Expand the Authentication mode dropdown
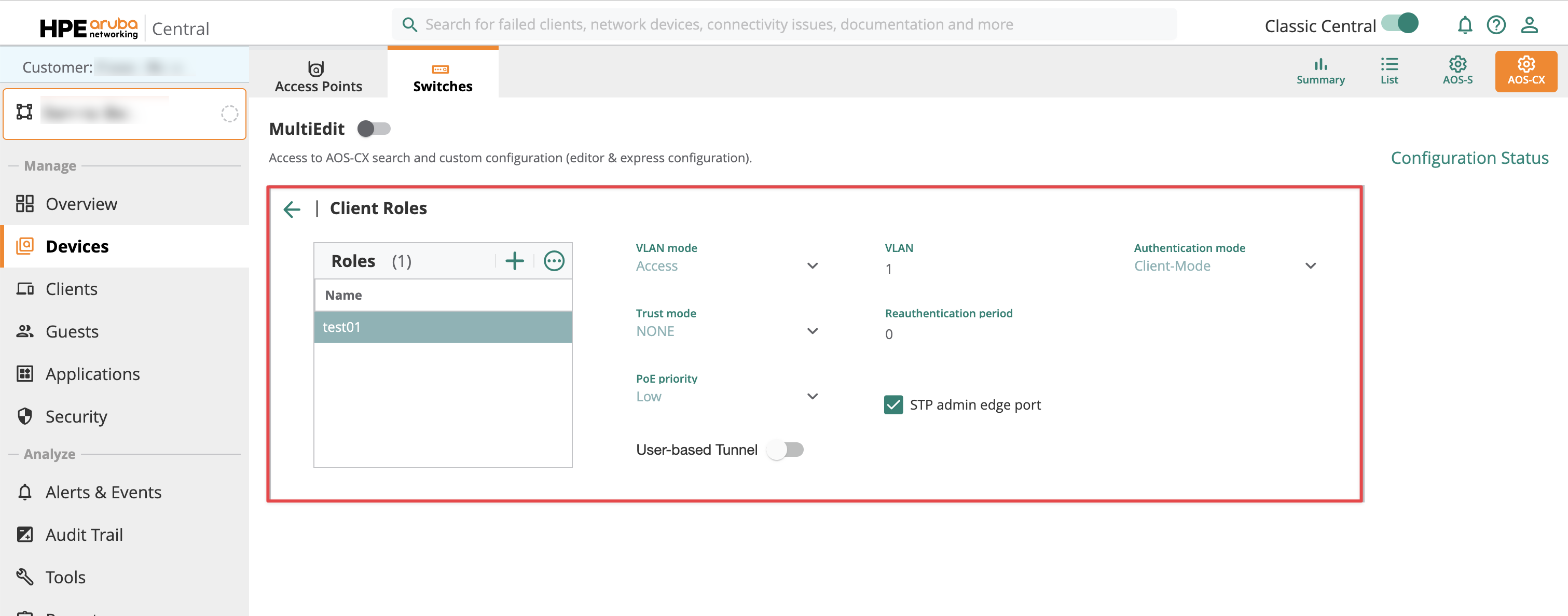 tap(1224, 267)
